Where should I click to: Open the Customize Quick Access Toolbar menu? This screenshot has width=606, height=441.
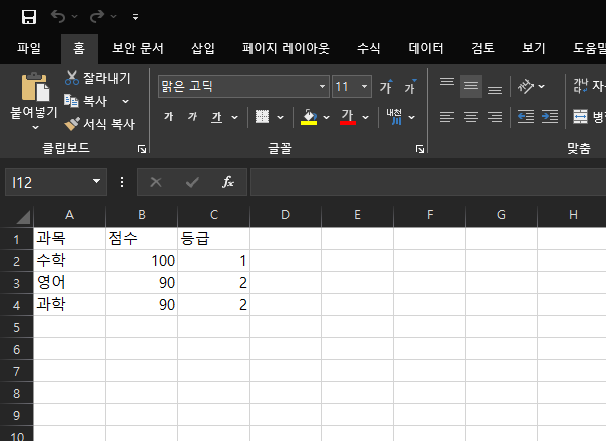click(x=135, y=17)
